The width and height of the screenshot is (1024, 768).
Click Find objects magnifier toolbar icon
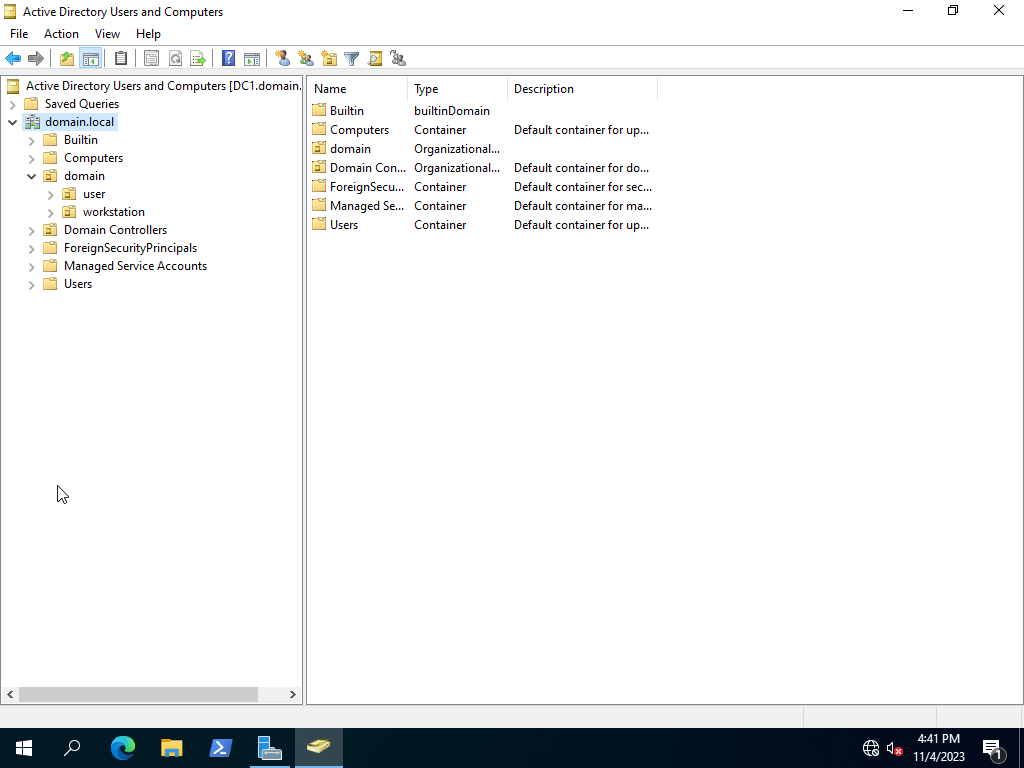pos(375,59)
